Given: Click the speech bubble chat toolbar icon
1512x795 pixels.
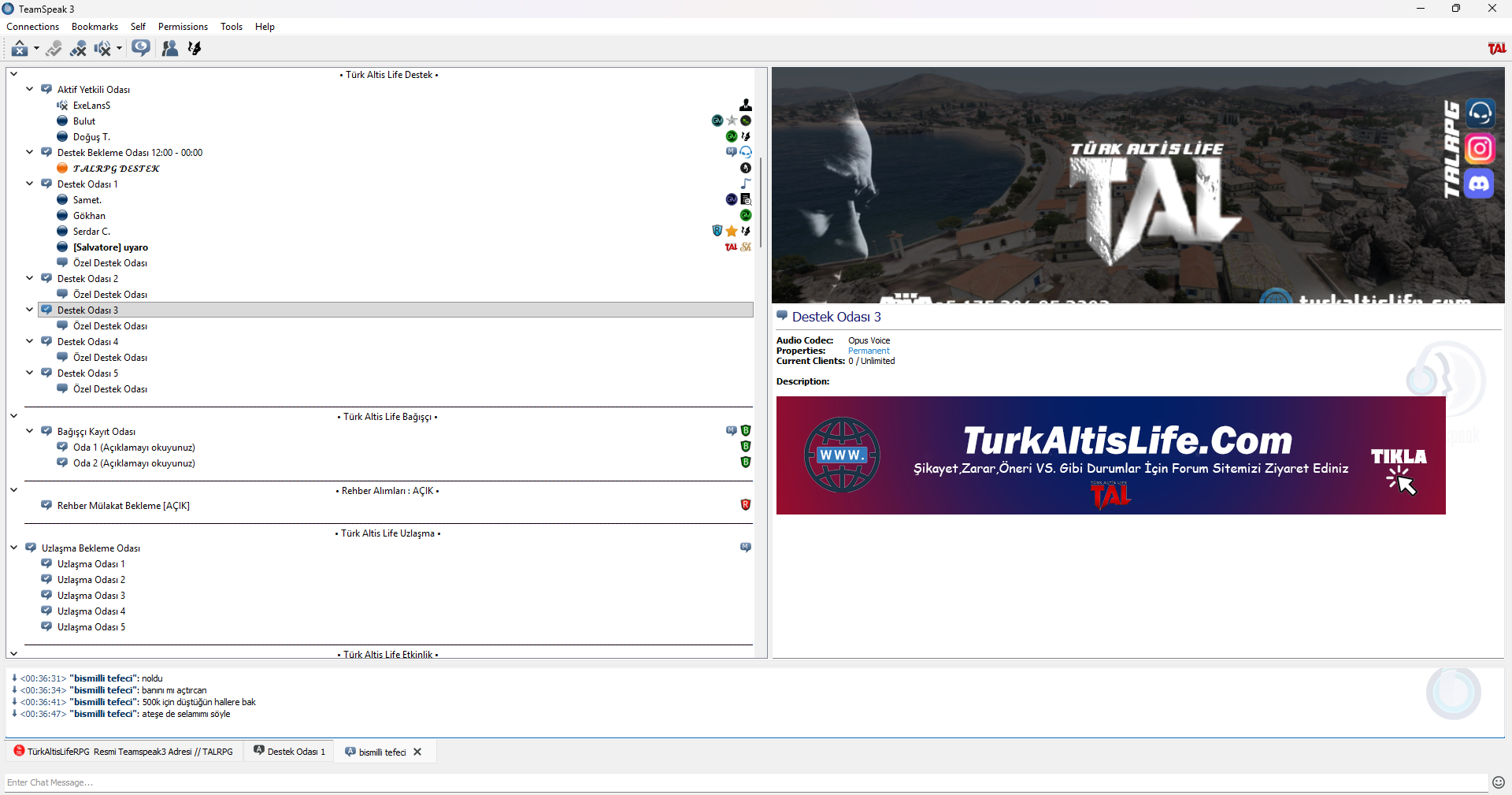Looking at the screenshot, I should click(x=141, y=49).
